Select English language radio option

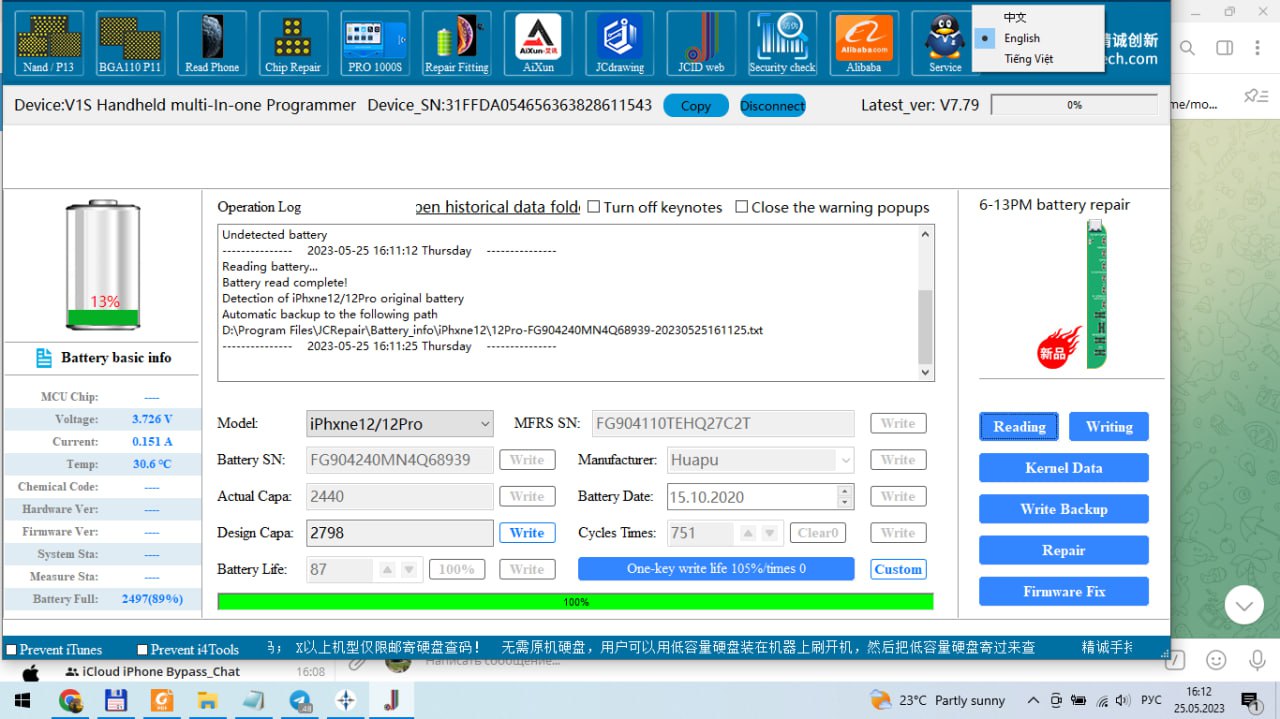(1021, 38)
